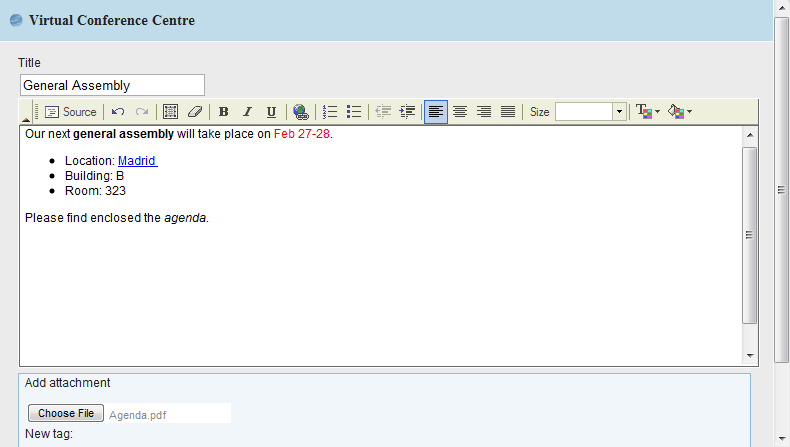Click the Insert Link globe icon

(x=300, y=112)
